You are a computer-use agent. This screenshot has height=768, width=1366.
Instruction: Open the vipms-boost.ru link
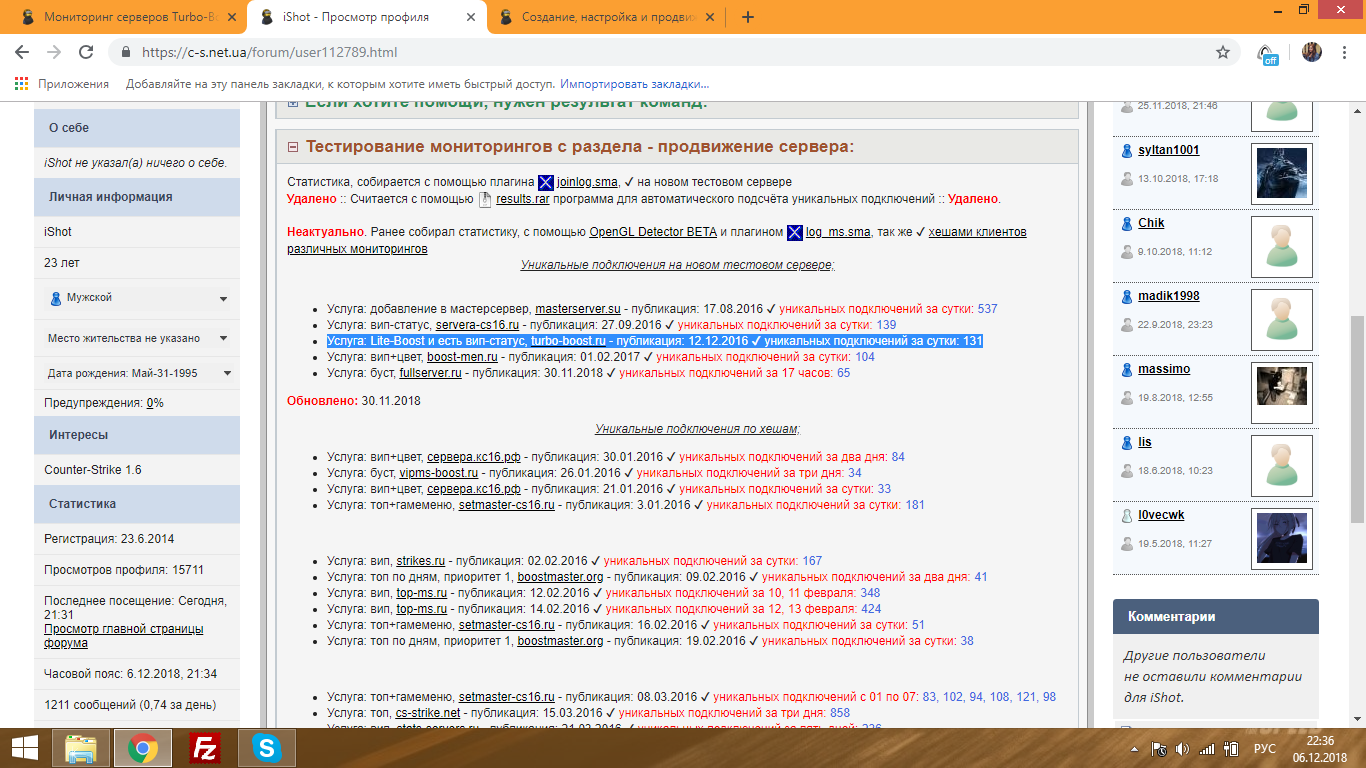click(x=439, y=473)
